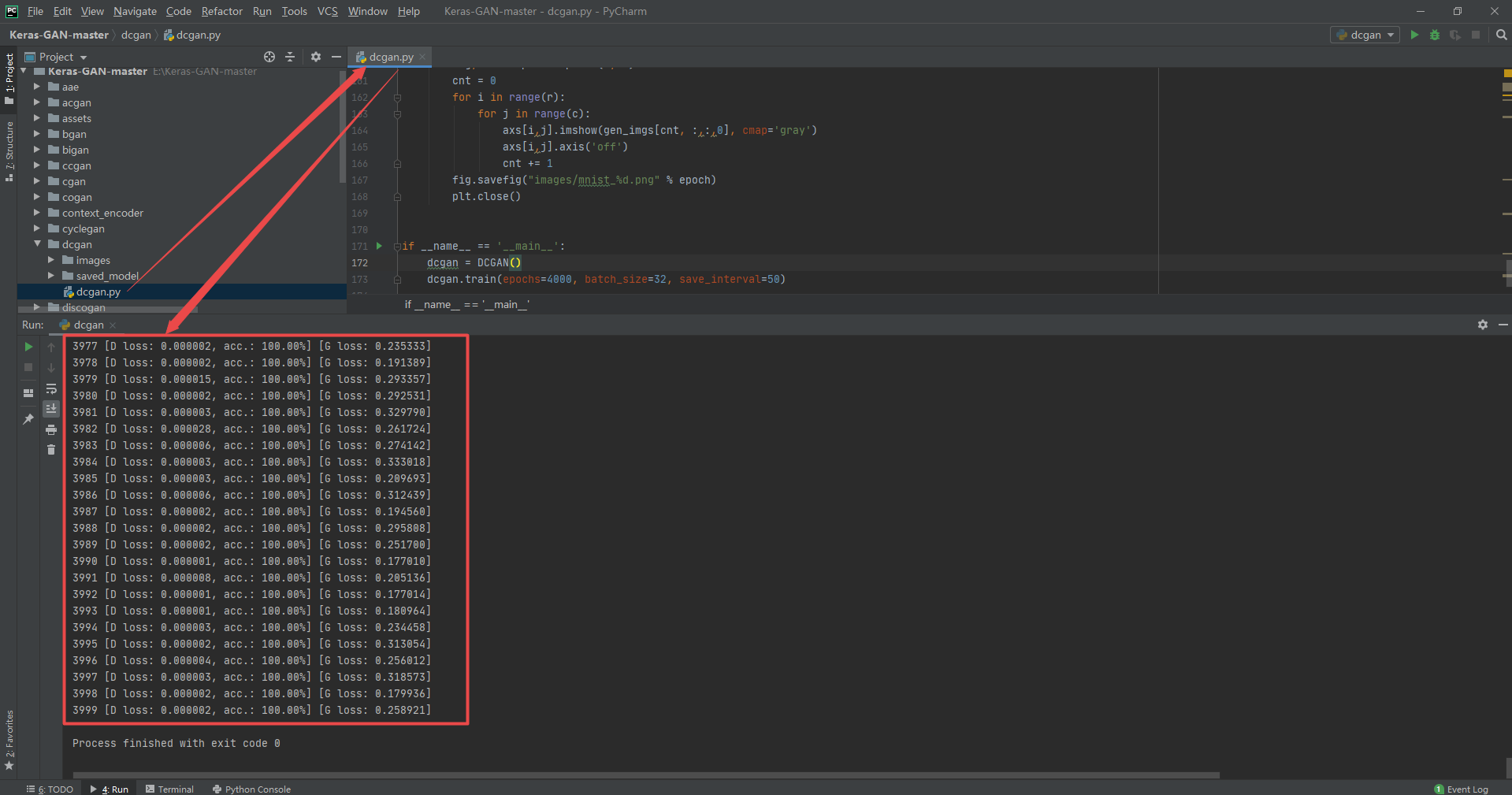Run dcgan with the green toolbar play icon
Viewport: 1512px width, 795px height.
click(1414, 35)
